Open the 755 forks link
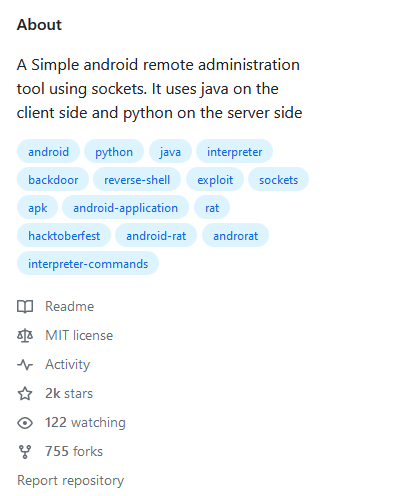 [74, 452]
